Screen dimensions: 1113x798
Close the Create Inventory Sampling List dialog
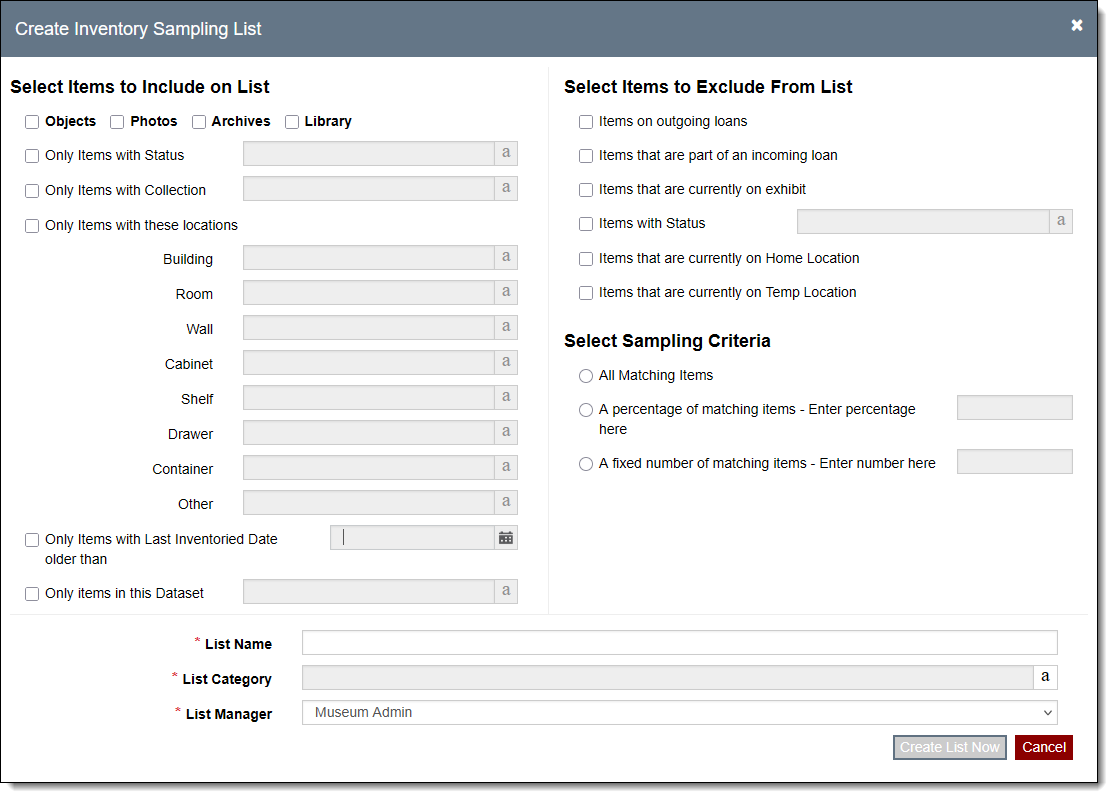(1077, 26)
